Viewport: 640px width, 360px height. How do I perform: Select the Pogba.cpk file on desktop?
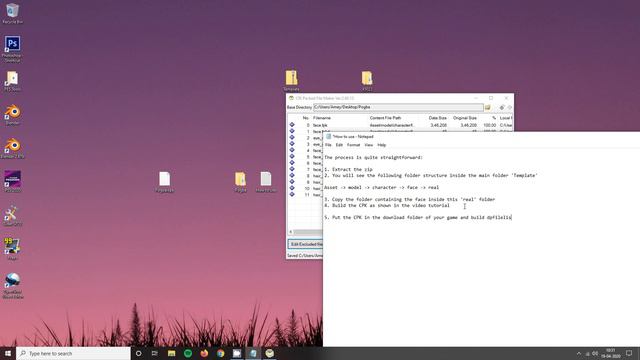[x=164, y=182]
